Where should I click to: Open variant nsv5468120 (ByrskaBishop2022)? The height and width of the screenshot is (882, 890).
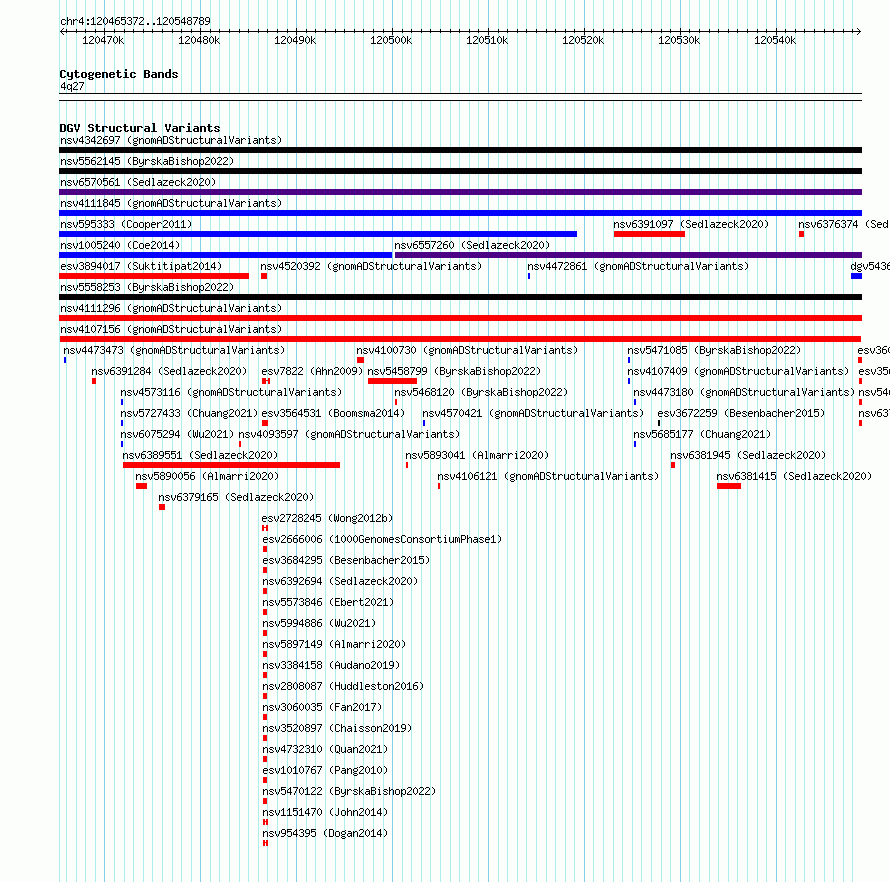tap(481, 392)
